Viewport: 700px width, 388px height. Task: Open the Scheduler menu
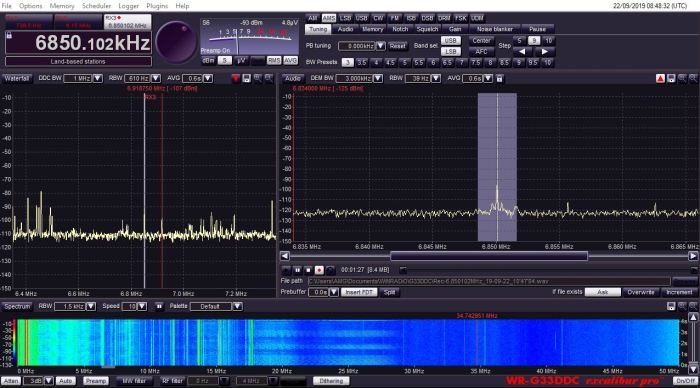(x=96, y=6)
